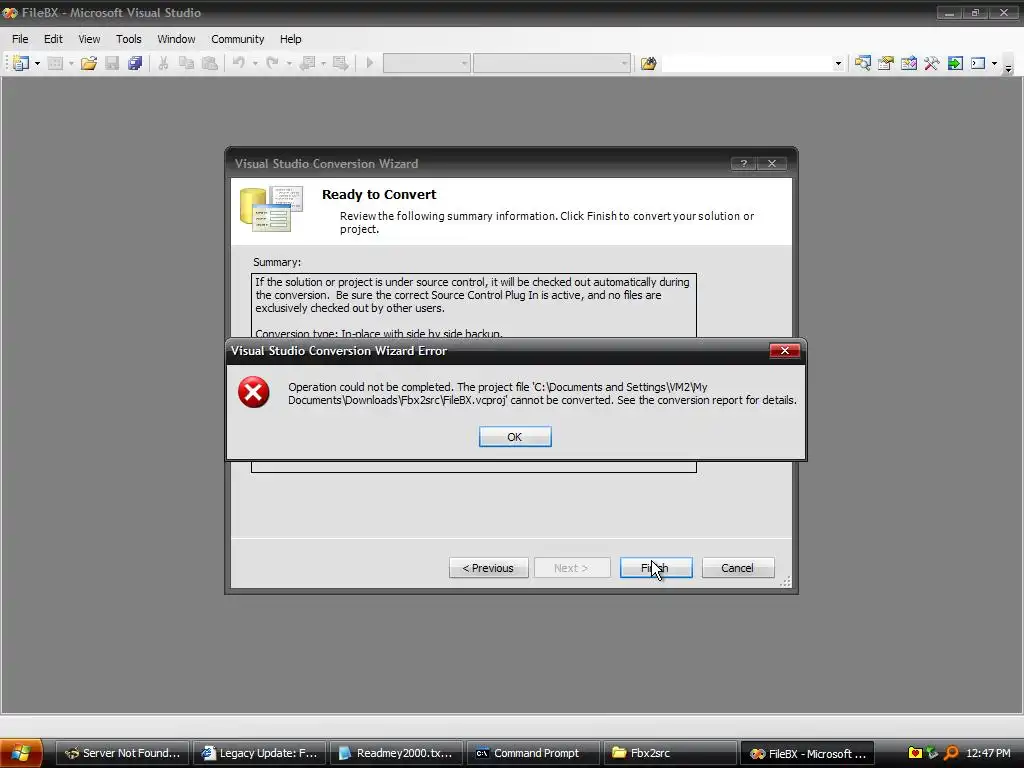Click the Navigate Backward icon
This screenshot has width=1024, height=768.
[x=307, y=63]
